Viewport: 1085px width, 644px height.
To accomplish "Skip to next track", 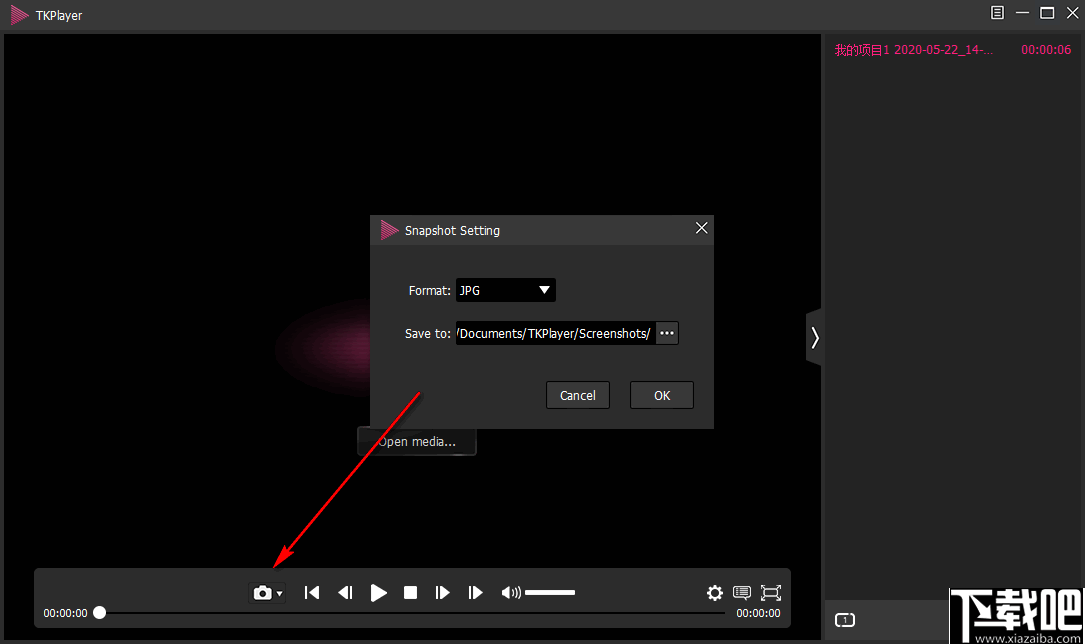I will [475, 593].
